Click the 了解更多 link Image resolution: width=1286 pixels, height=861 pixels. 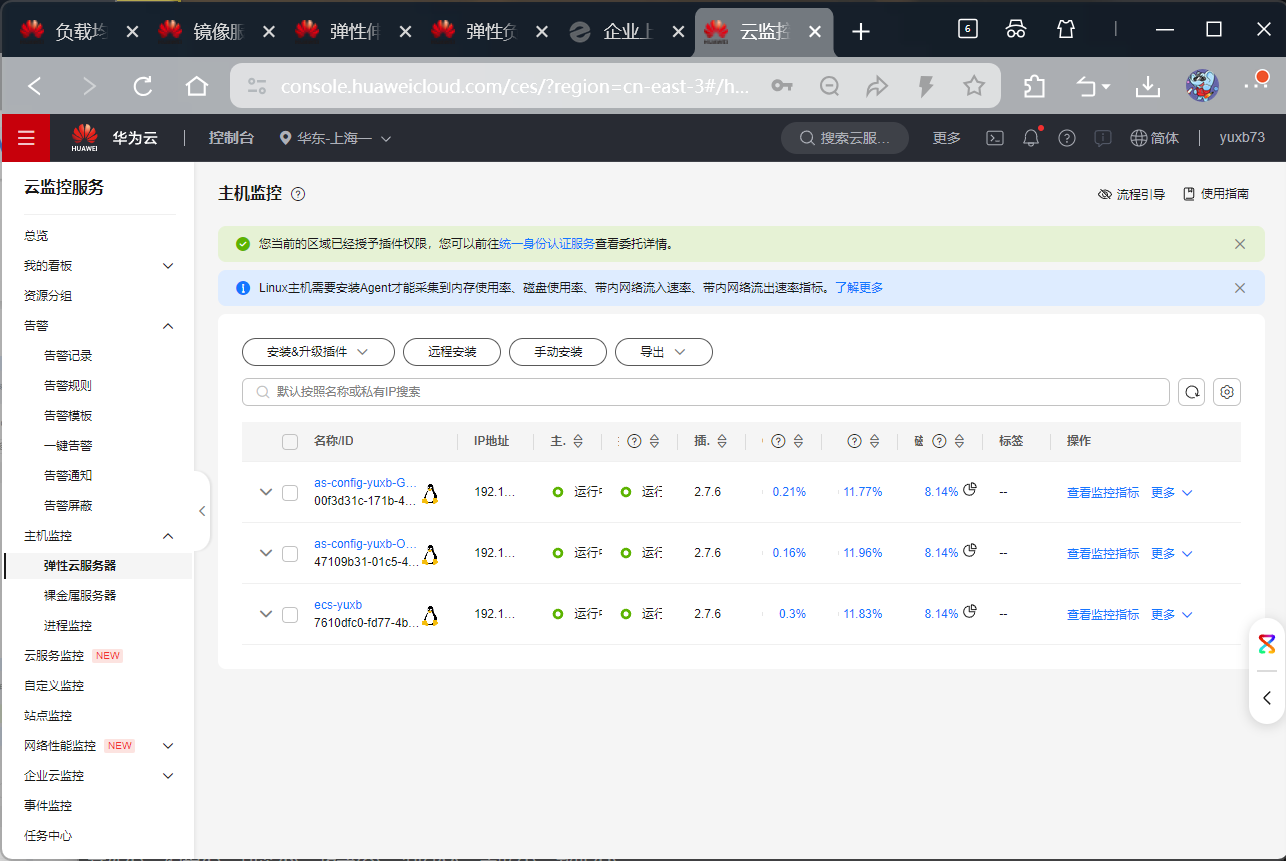click(x=859, y=288)
